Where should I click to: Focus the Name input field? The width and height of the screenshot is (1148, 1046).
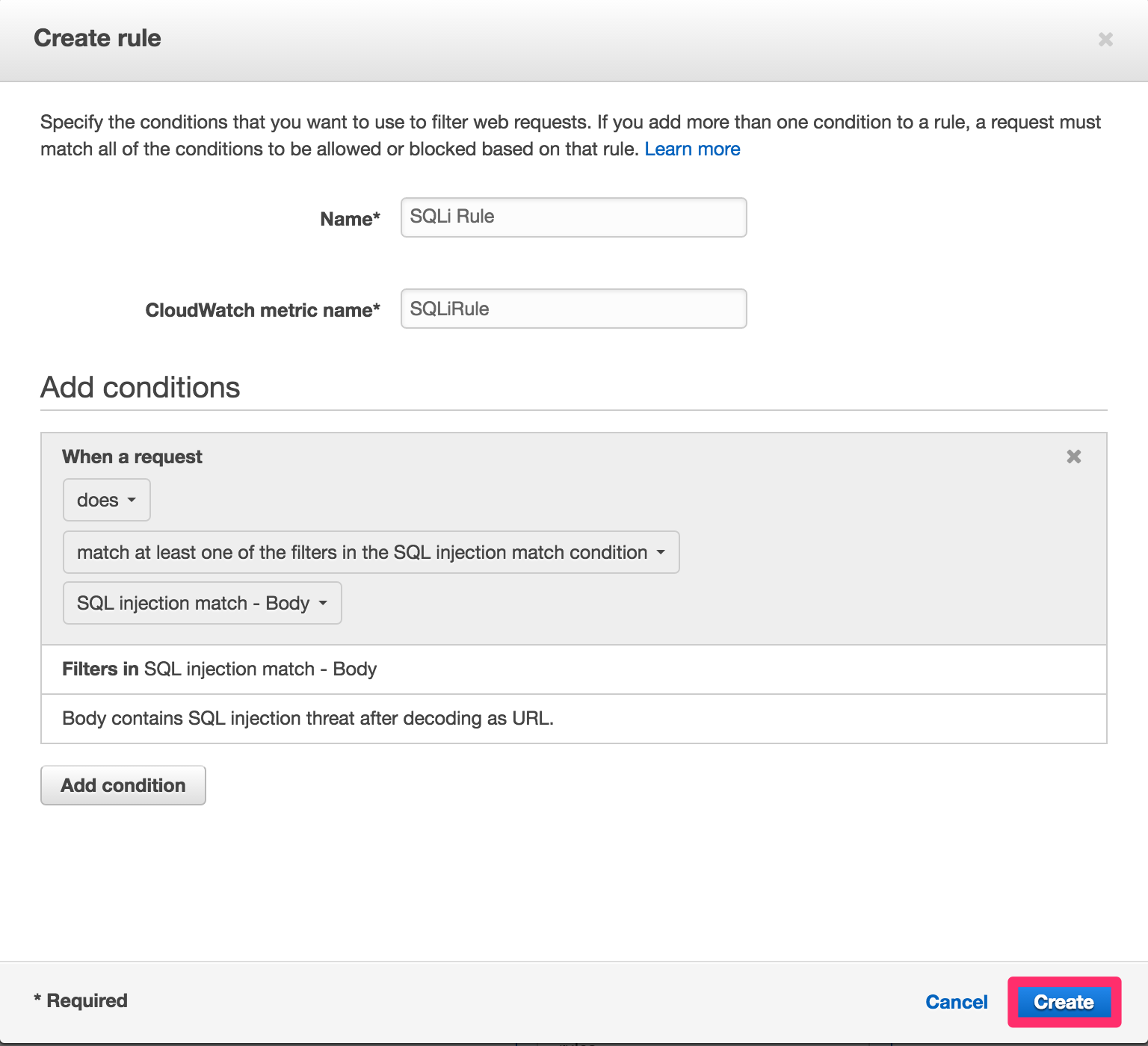pos(574,217)
